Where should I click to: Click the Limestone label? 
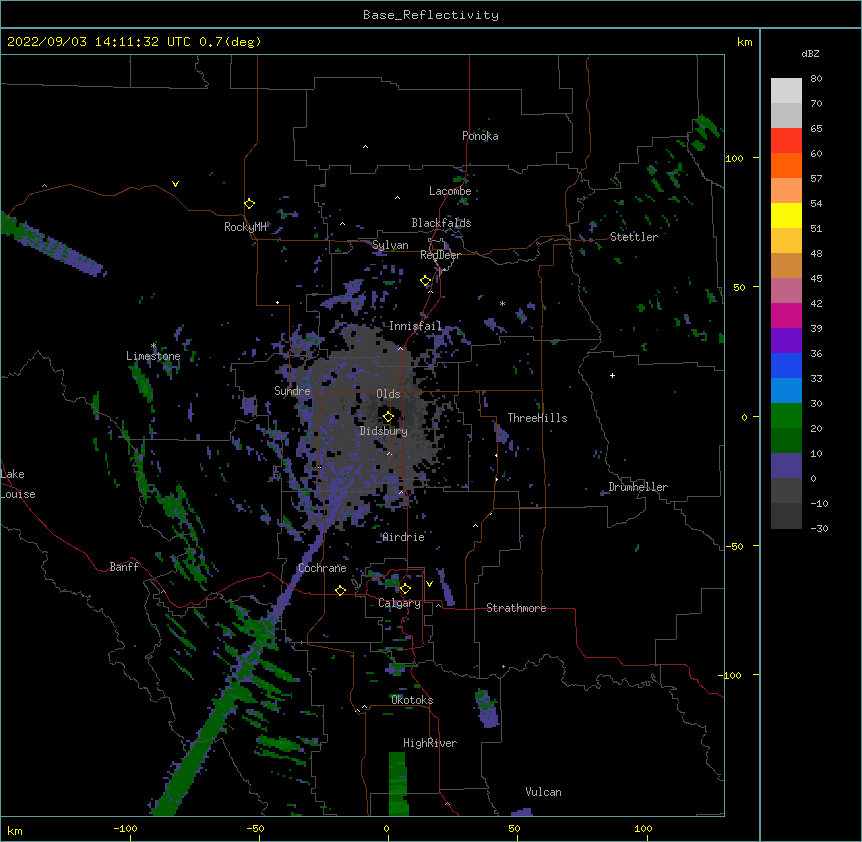(153, 356)
